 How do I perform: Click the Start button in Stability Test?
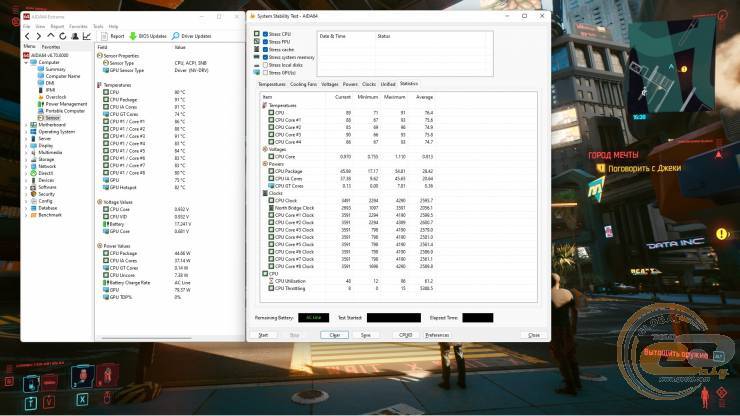tap(263, 335)
